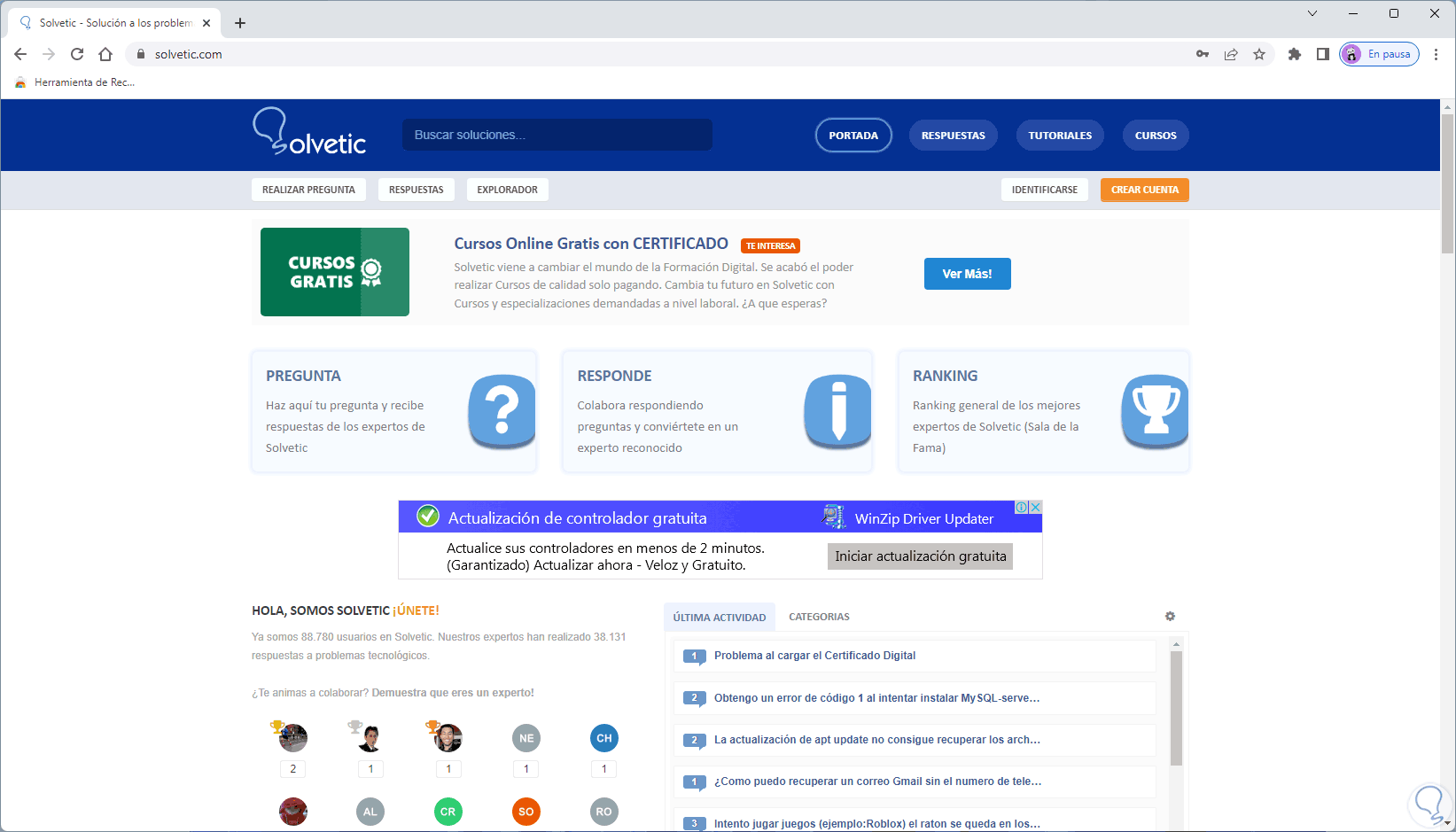Open Problema al cargar el Certificado Digital
The height and width of the screenshot is (832, 1456).
pyautogui.click(x=815, y=656)
